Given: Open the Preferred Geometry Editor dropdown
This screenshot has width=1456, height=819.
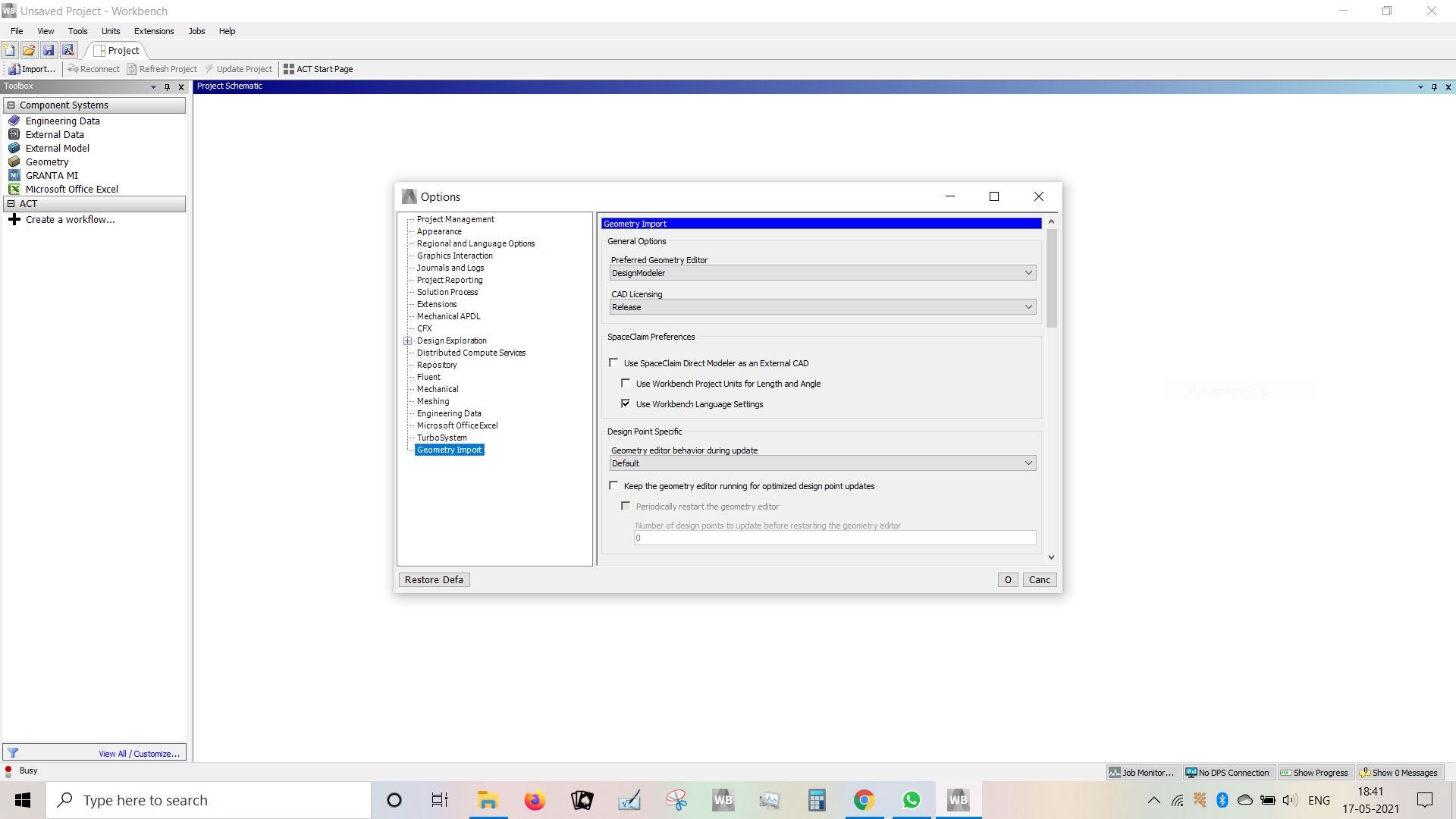Looking at the screenshot, I should tap(823, 273).
